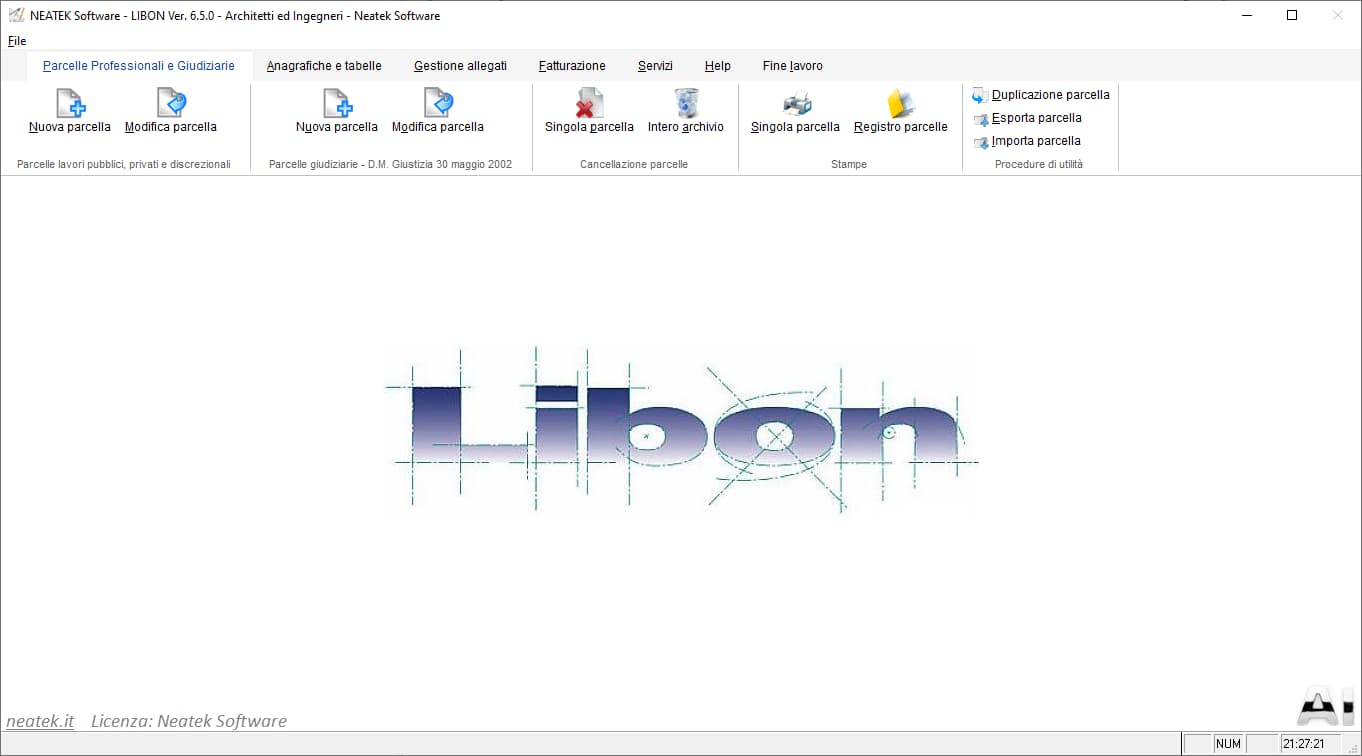Open the Gestione allegati tab
This screenshot has width=1362, height=756.
click(x=460, y=66)
